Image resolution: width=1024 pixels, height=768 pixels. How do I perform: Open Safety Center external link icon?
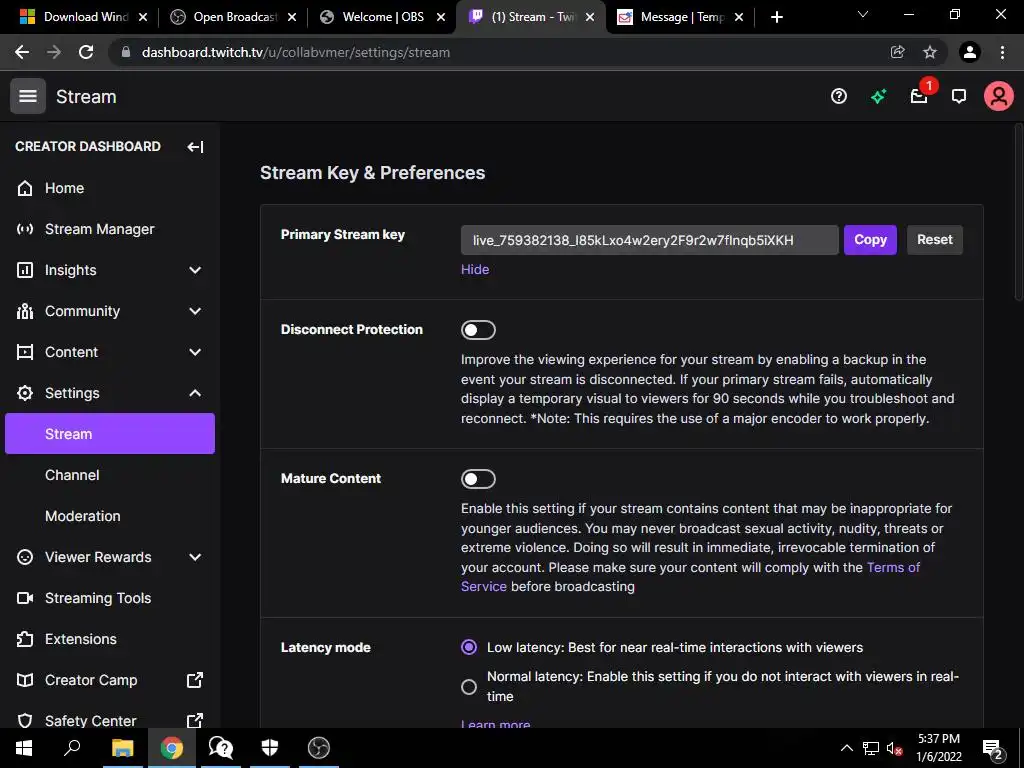[x=195, y=720]
